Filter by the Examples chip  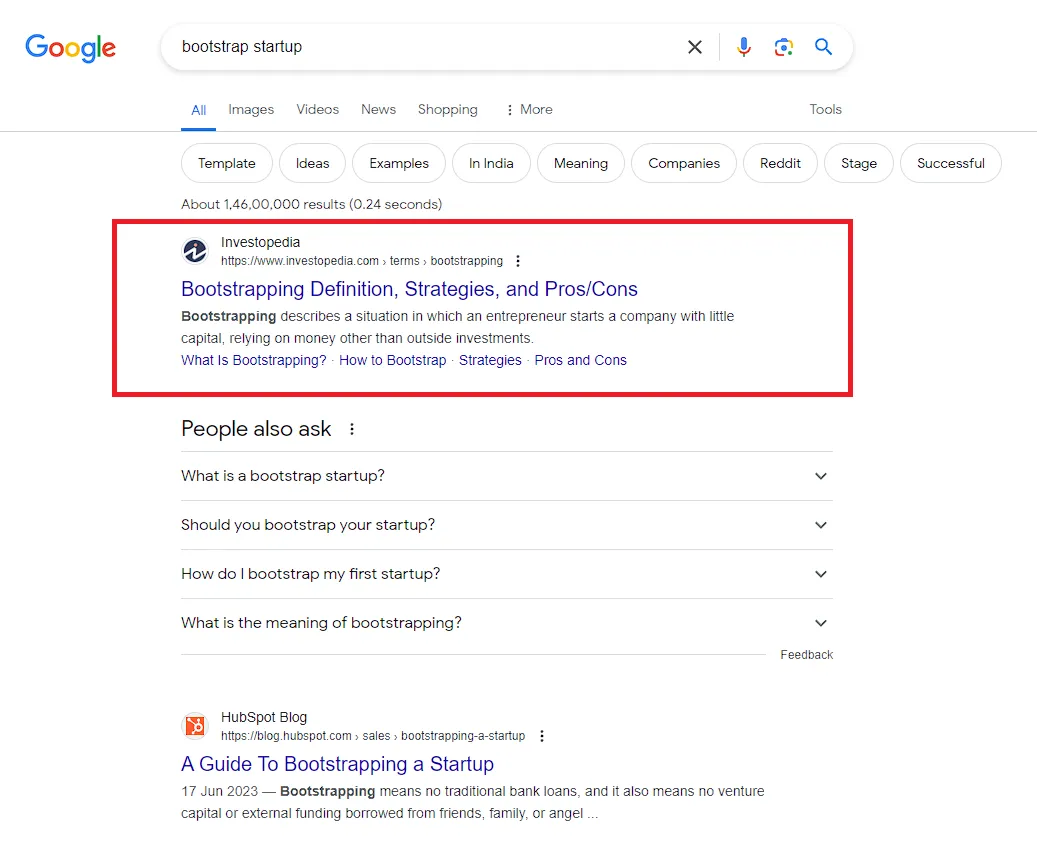pyautogui.click(x=399, y=163)
